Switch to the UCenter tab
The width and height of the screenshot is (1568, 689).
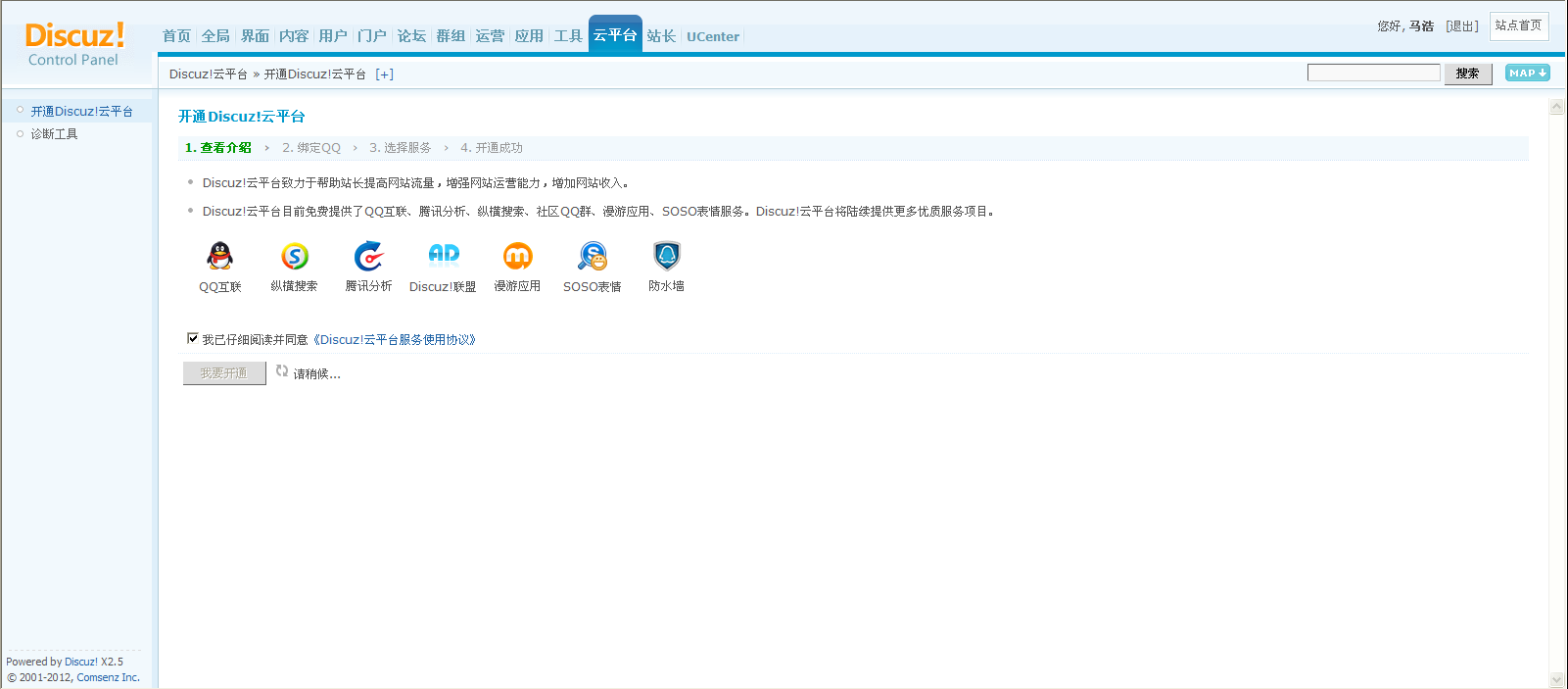point(712,37)
